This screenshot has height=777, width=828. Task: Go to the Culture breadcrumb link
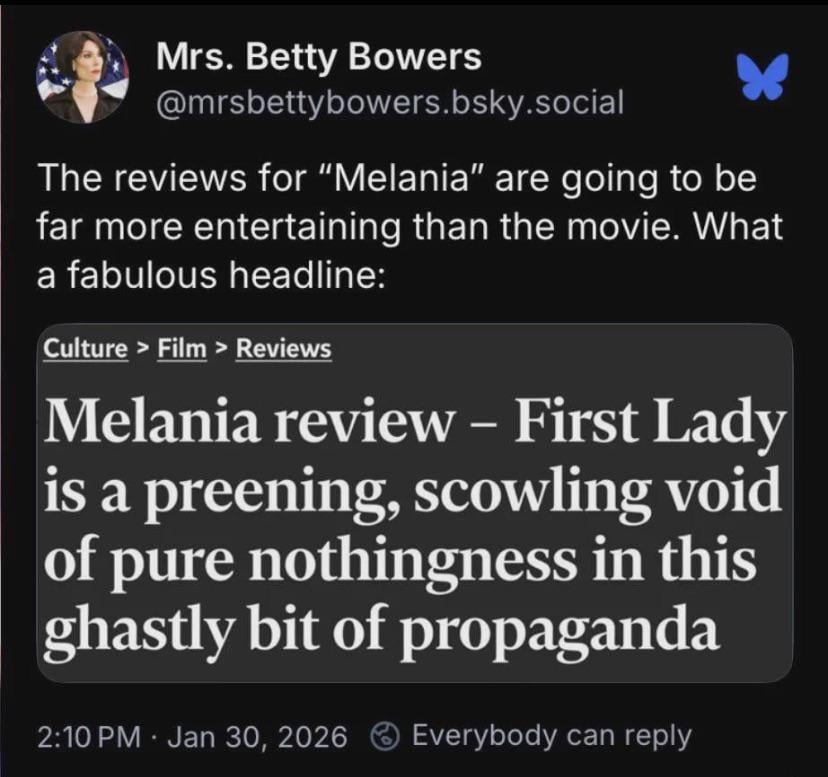[x=85, y=349]
